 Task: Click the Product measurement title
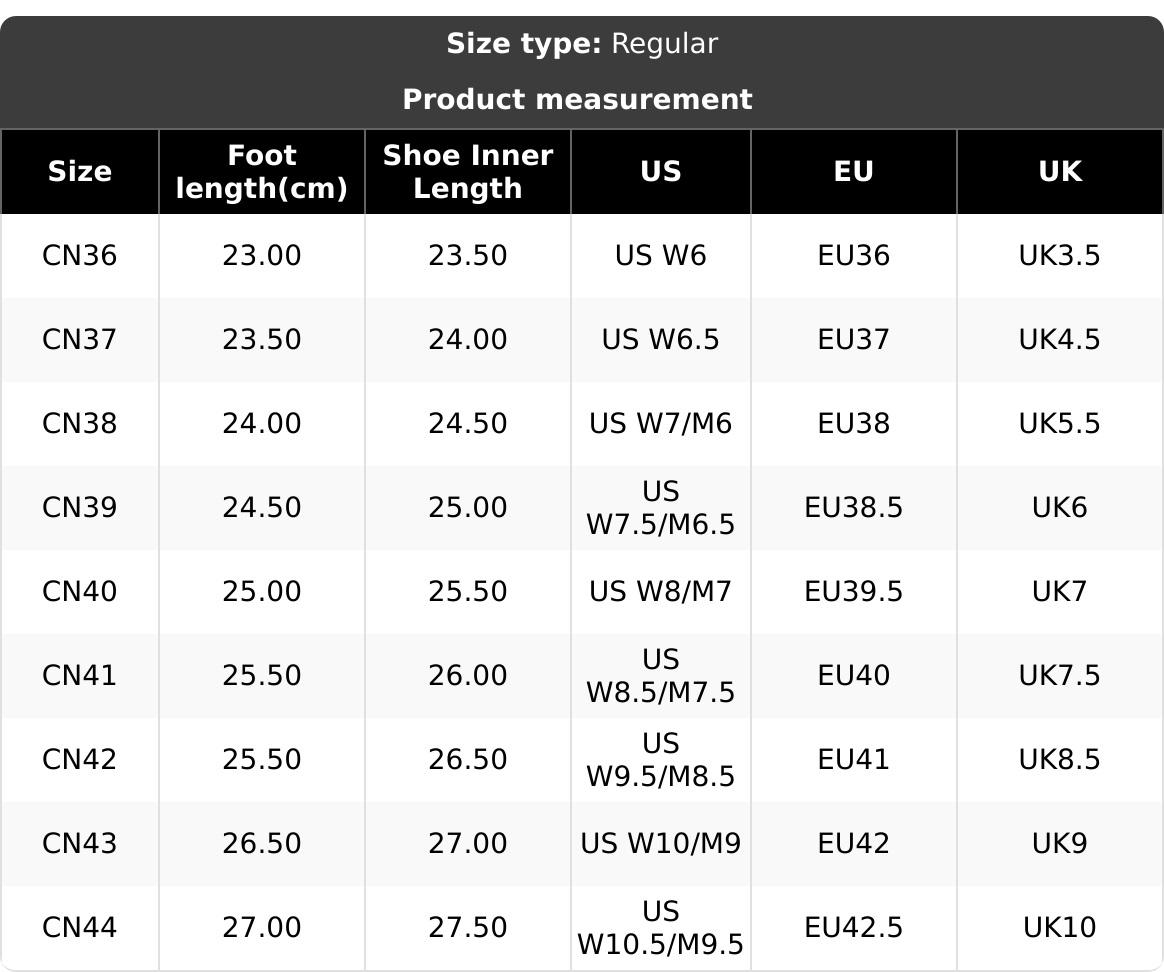pyautogui.click(x=577, y=100)
